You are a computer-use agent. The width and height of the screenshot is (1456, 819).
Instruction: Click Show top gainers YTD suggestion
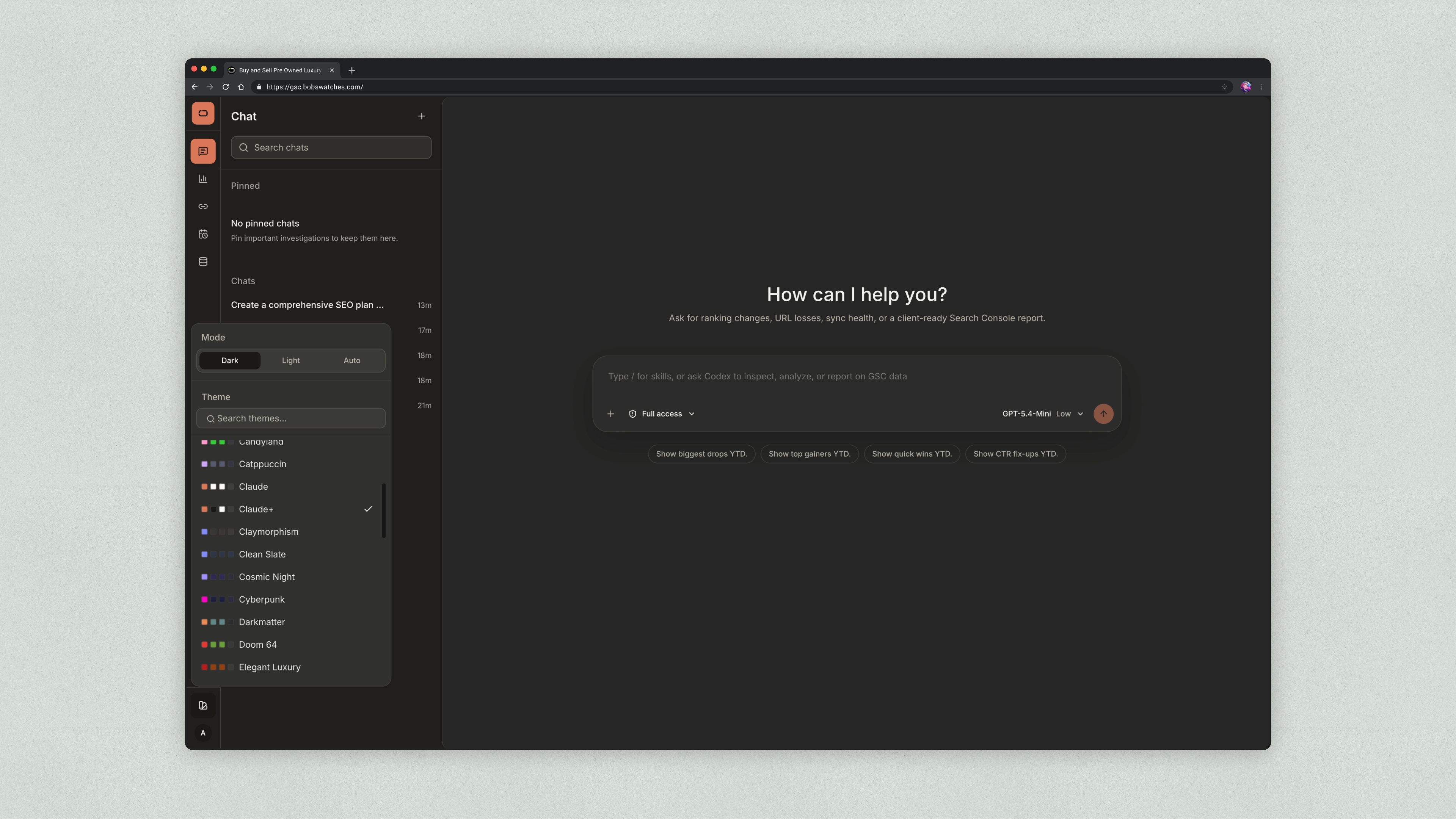click(810, 454)
